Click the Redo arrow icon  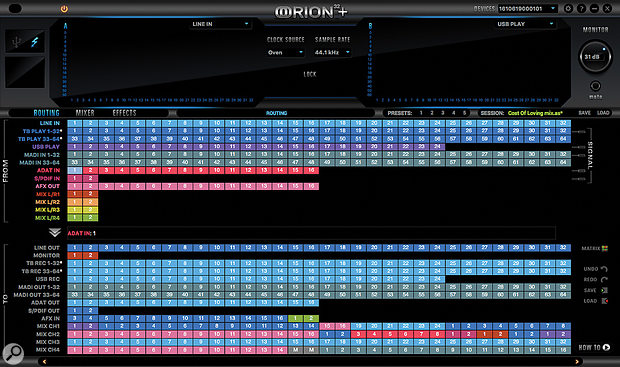click(604, 280)
